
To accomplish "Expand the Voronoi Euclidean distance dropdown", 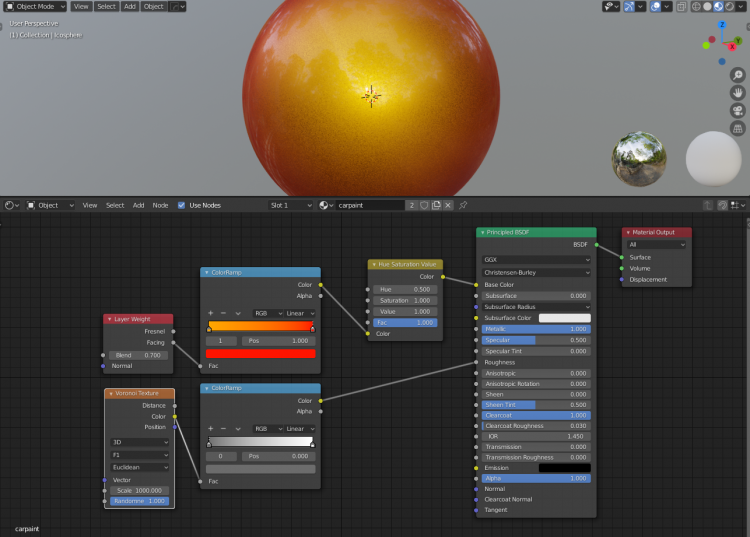I will [139, 467].
